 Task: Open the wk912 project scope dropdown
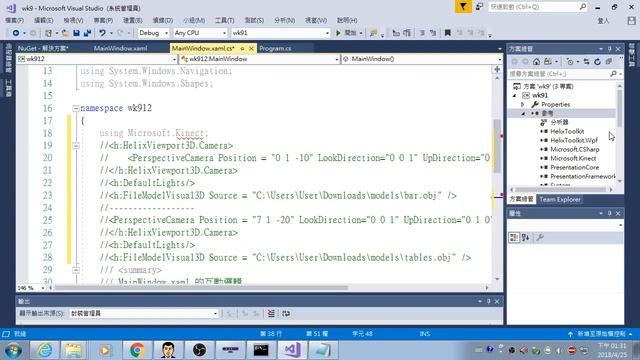pos(97,59)
